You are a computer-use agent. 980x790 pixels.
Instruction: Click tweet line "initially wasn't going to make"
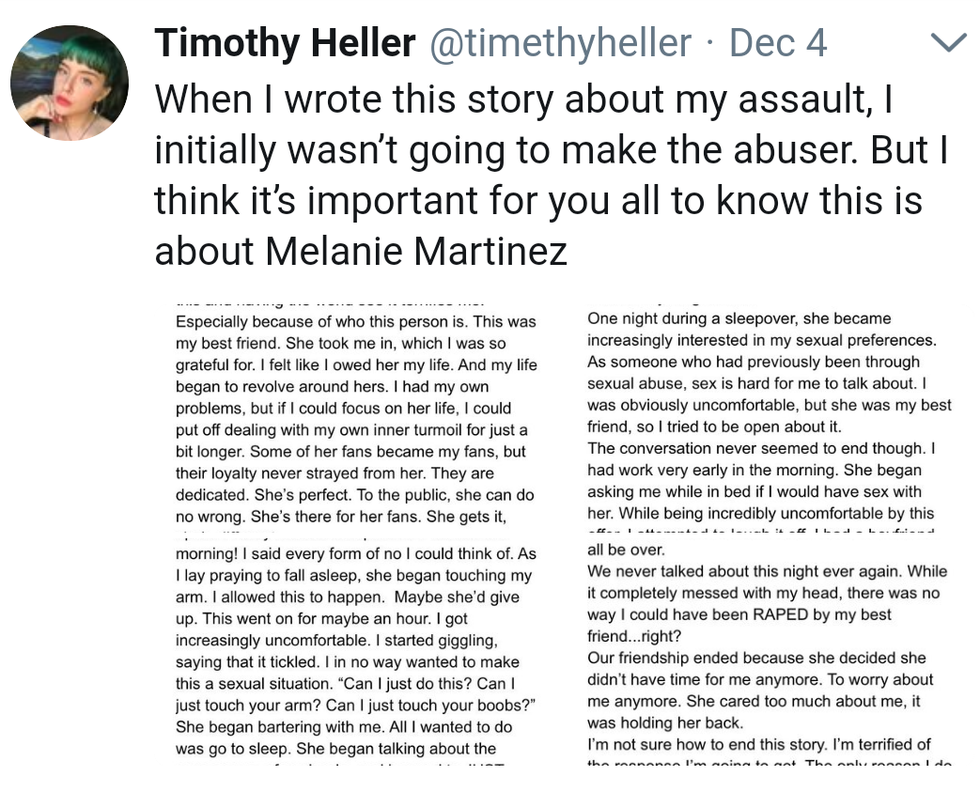coord(550,149)
